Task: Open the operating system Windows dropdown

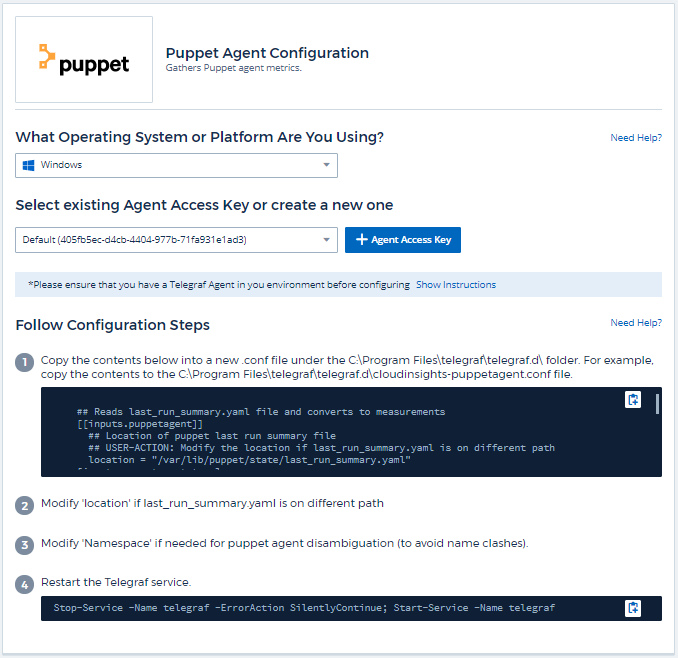Action: pyautogui.click(x=176, y=165)
